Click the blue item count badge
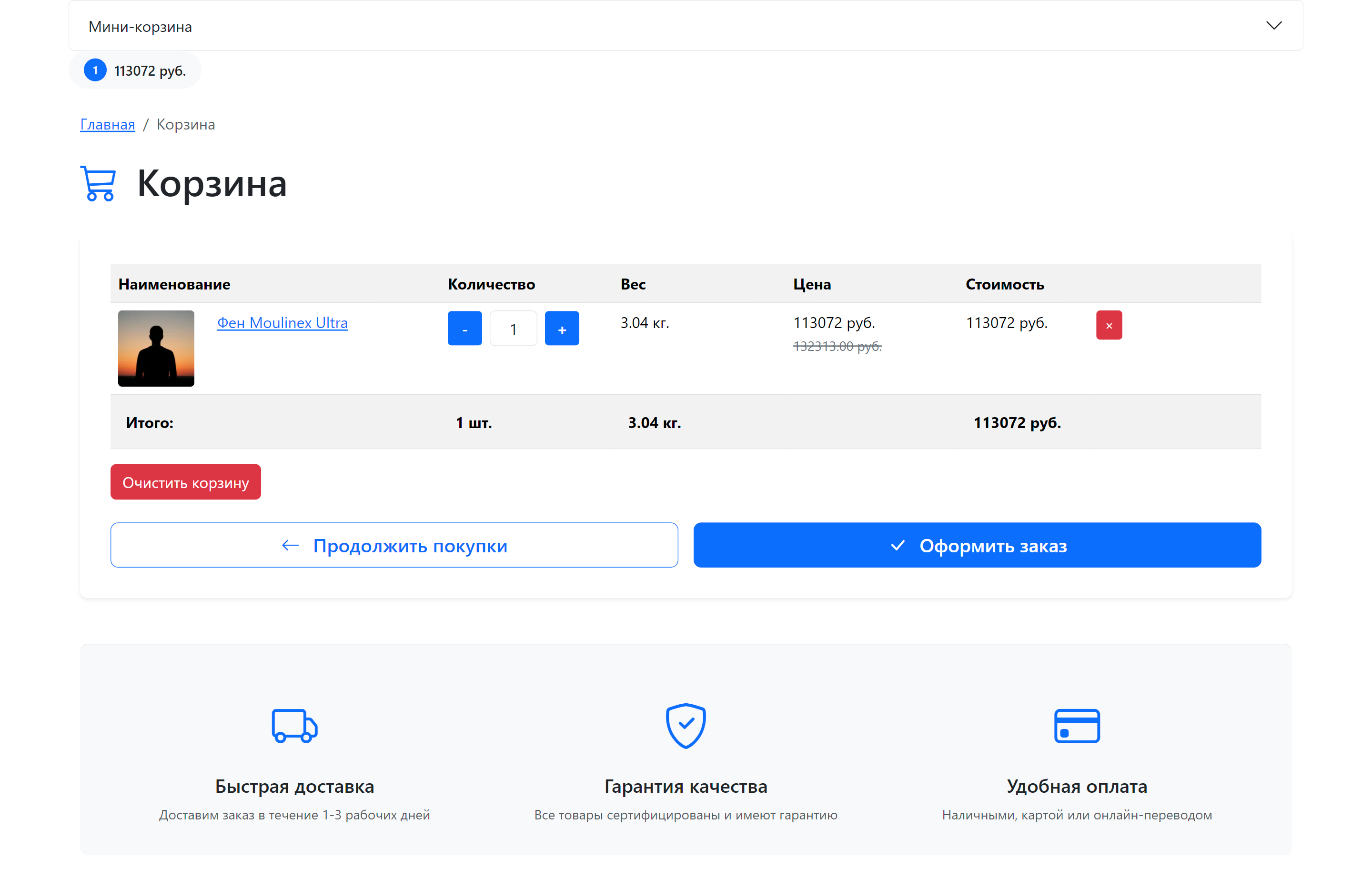1372x878 pixels. click(95, 70)
